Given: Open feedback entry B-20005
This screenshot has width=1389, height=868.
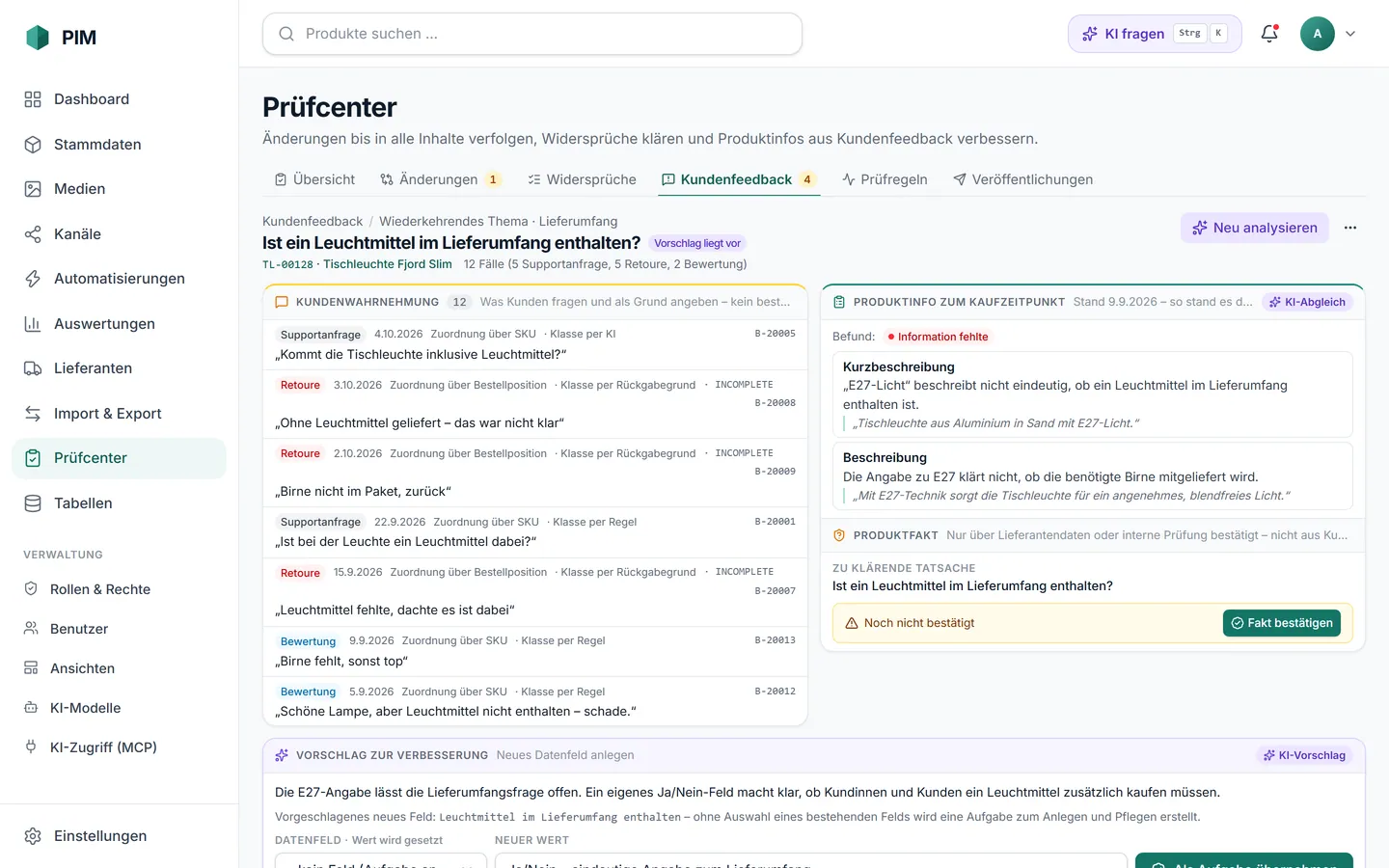Looking at the screenshot, I should click(535, 344).
